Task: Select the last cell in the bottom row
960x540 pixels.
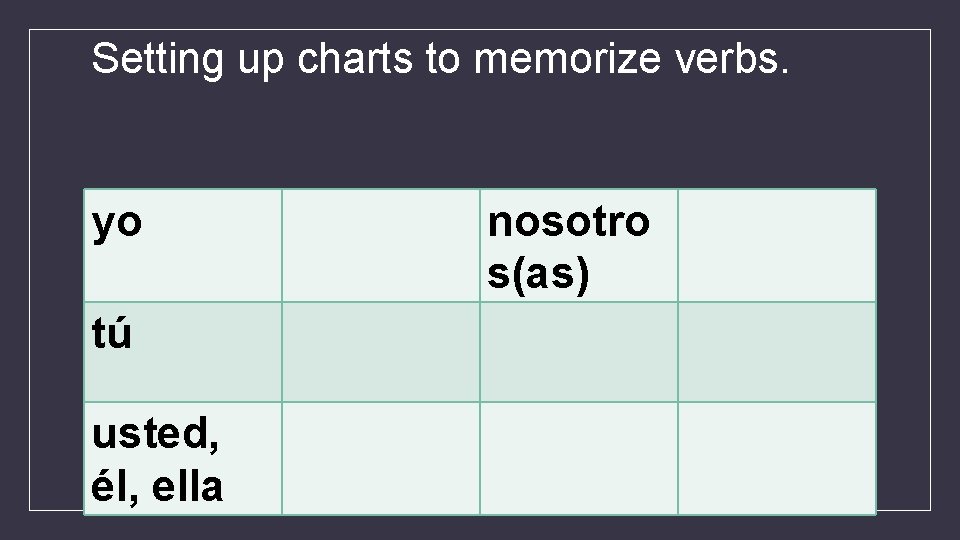Action: tap(776, 458)
